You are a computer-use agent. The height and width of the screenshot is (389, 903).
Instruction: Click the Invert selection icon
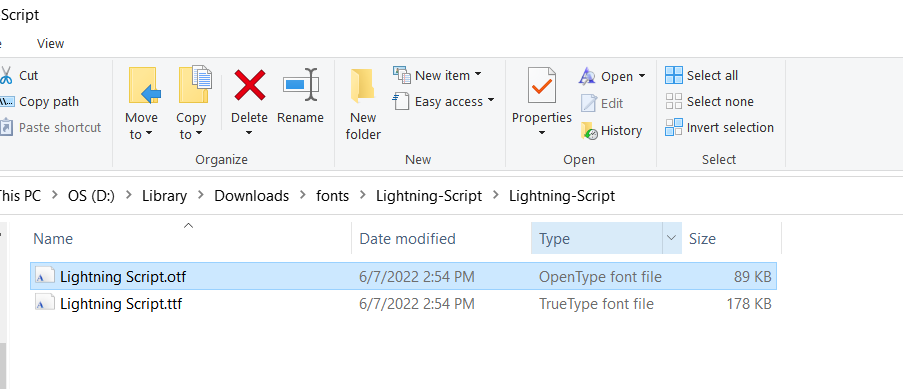[674, 127]
